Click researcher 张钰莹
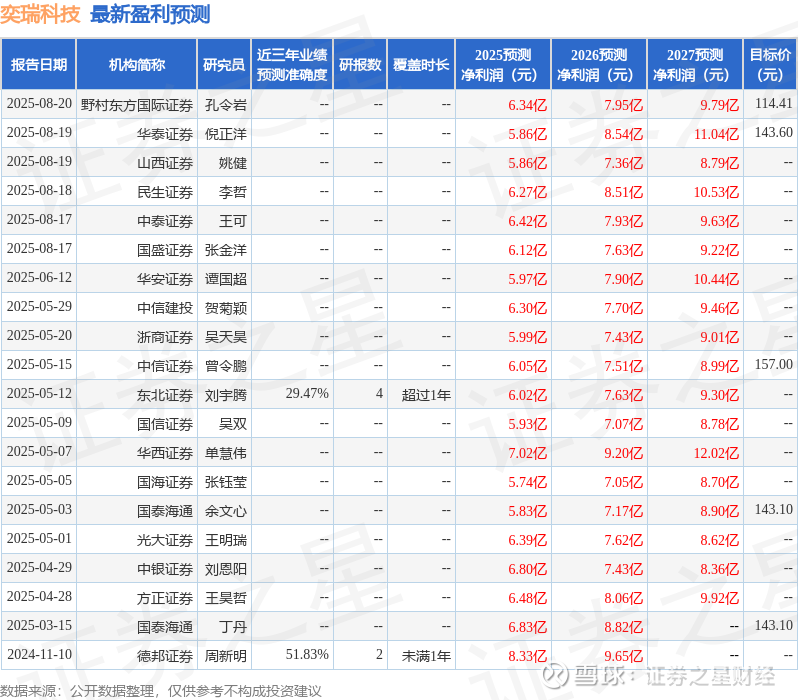Viewport: 798px width, 700px height. tap(225, 482)
